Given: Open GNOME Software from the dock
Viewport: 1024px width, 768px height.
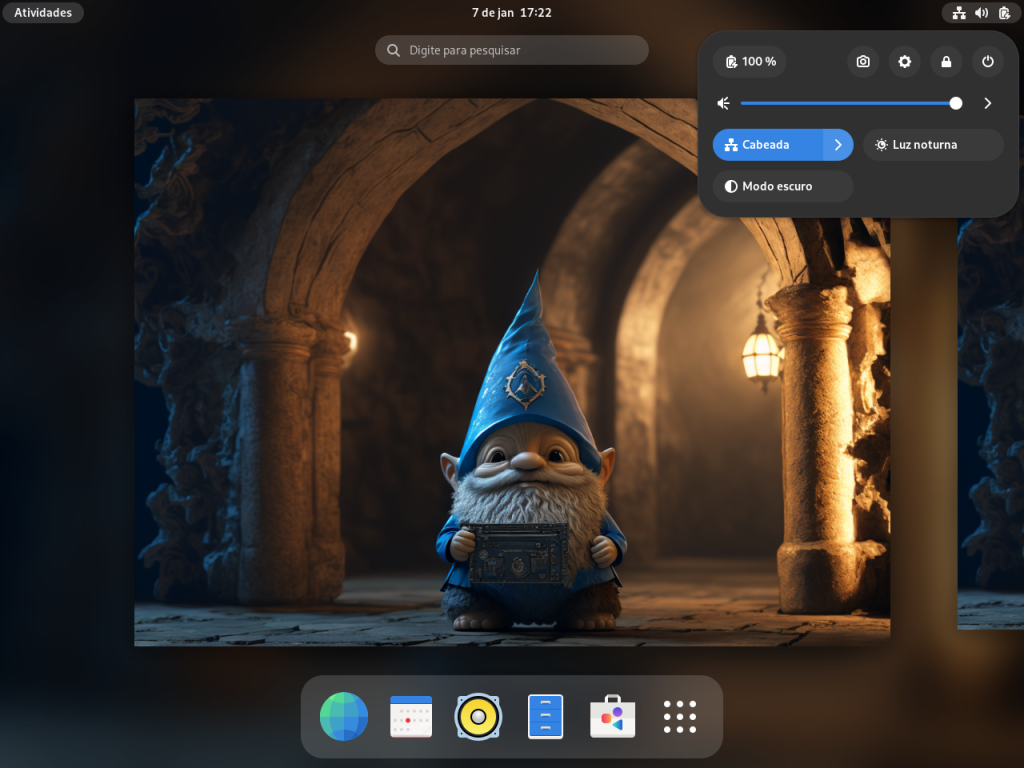Looking at the screenshot, I should tap(612, 716).
